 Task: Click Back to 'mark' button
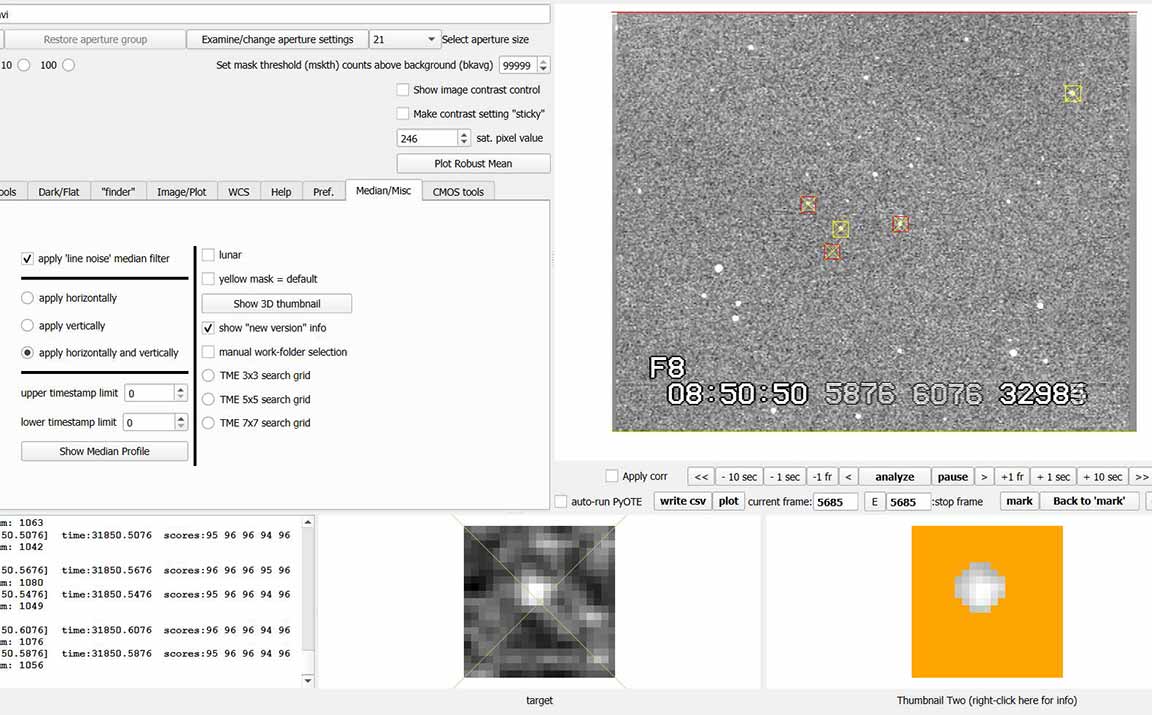pos(1089,501)
